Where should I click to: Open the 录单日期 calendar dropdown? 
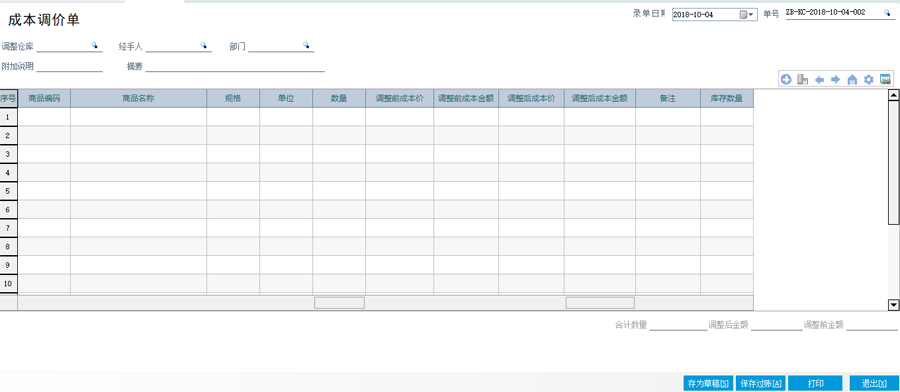(747, 14)
